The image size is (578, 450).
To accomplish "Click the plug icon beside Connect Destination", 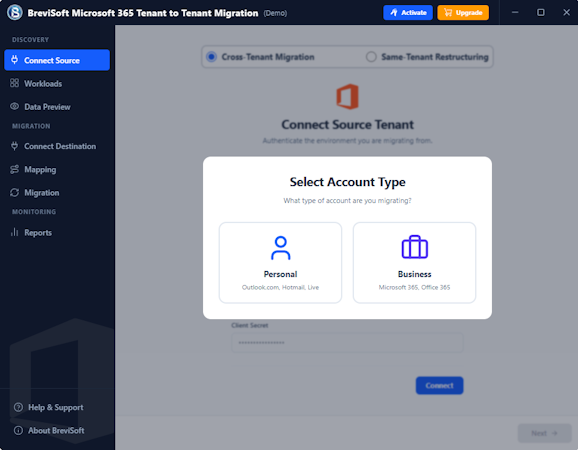I will tap(14, 146).
